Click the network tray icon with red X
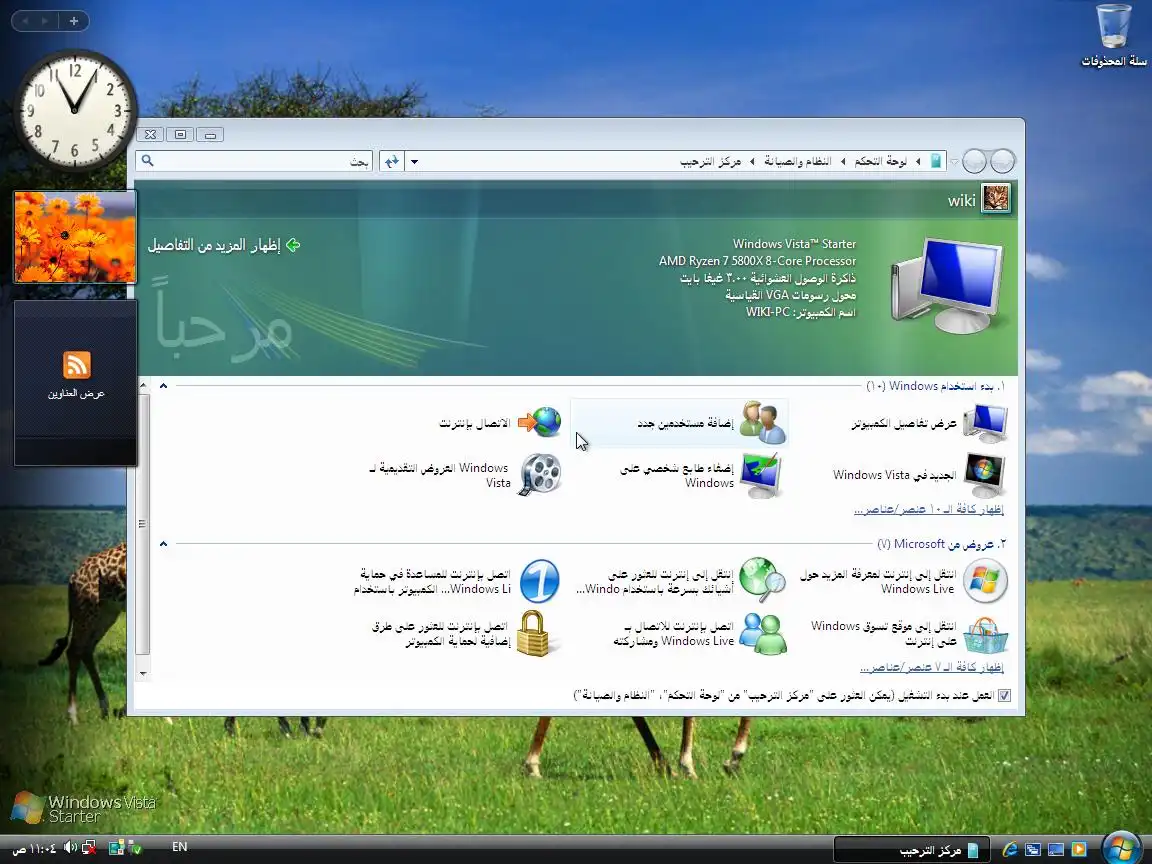Viewport: 1152px width, 864px height. [90, 848]
